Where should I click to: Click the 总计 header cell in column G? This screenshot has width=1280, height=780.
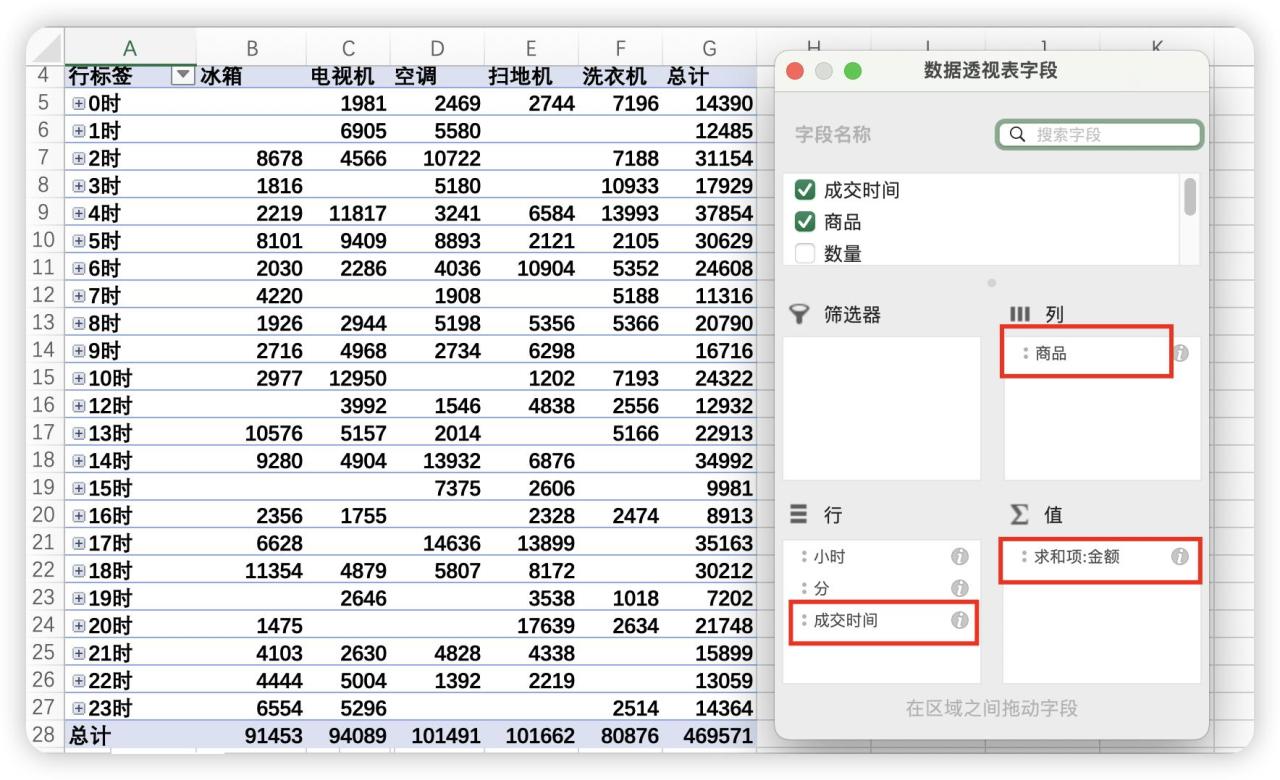(x=709, y=76)
